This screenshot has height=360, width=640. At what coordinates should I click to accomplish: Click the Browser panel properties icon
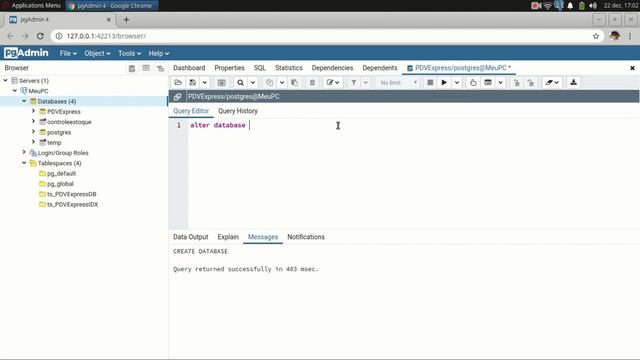point(132,68)
